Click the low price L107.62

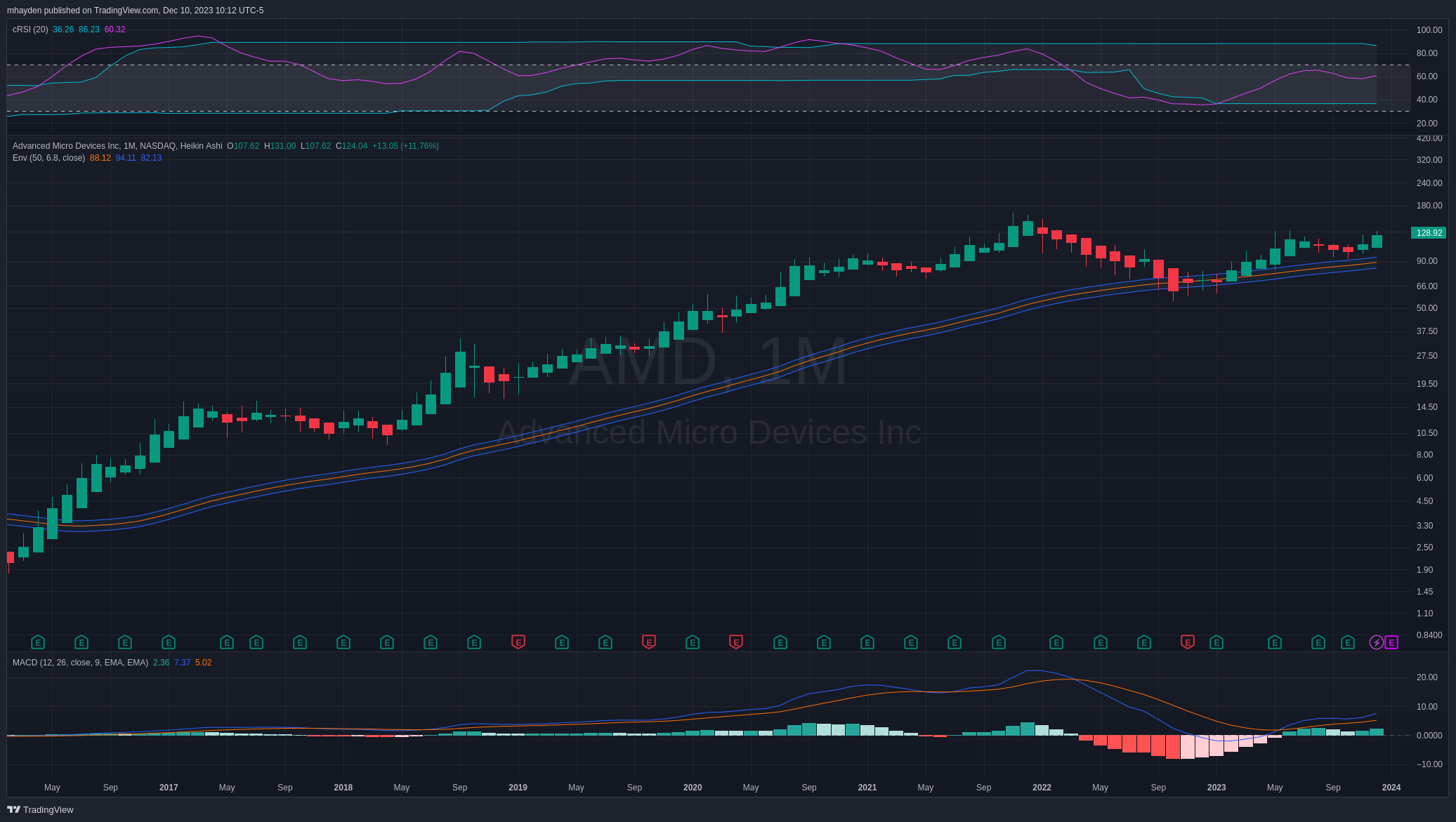tap(316, 146)
